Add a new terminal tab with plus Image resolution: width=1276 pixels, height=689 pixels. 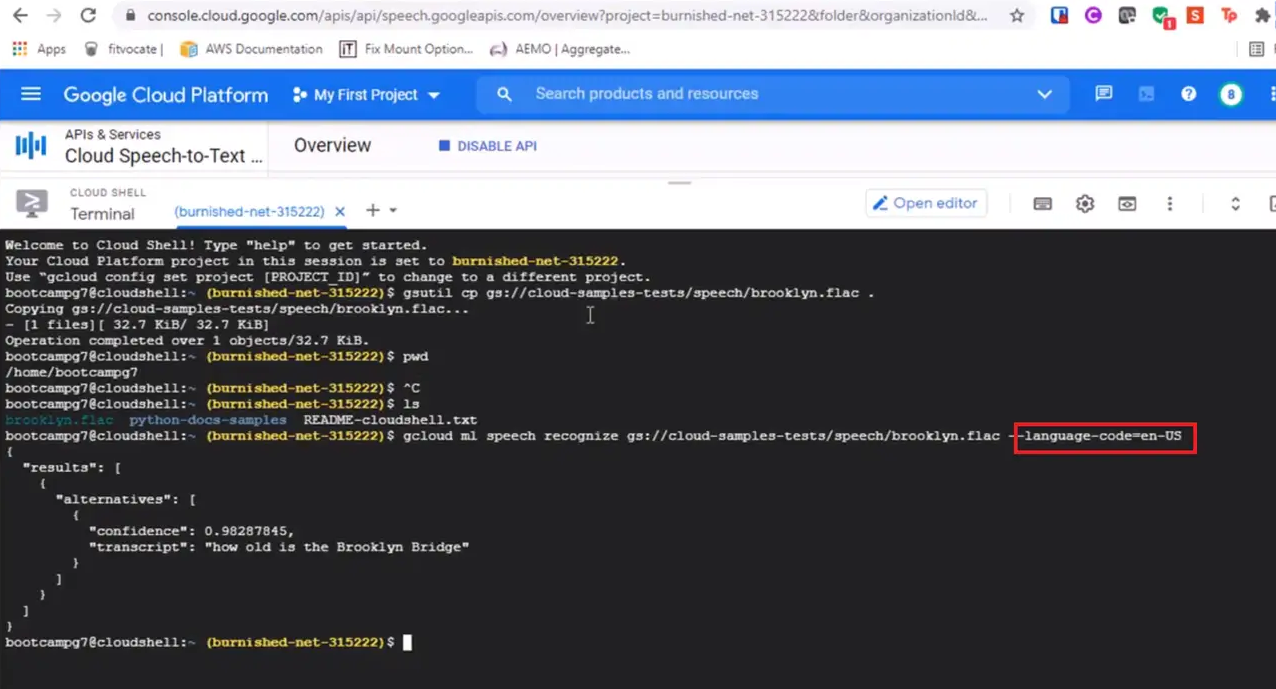coord(372,210)
